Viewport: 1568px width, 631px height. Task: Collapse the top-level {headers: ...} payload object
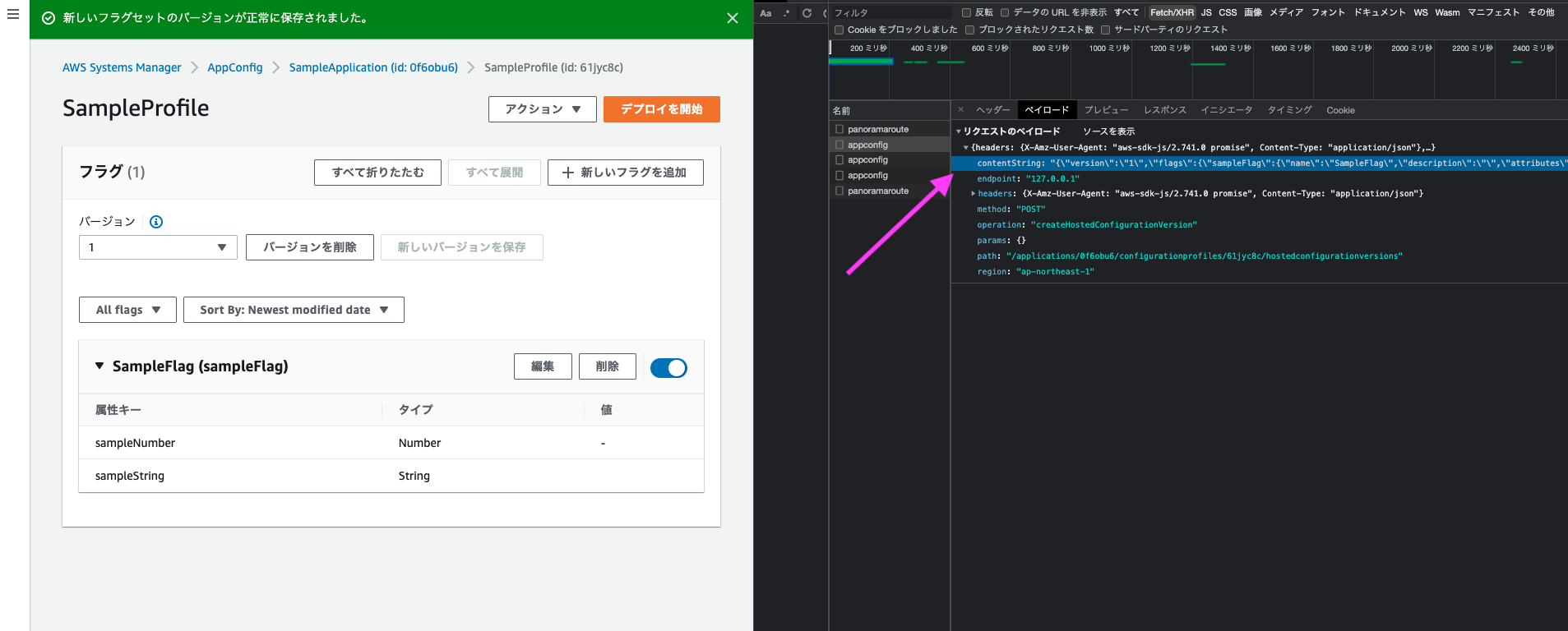click(x=966, y=148)
